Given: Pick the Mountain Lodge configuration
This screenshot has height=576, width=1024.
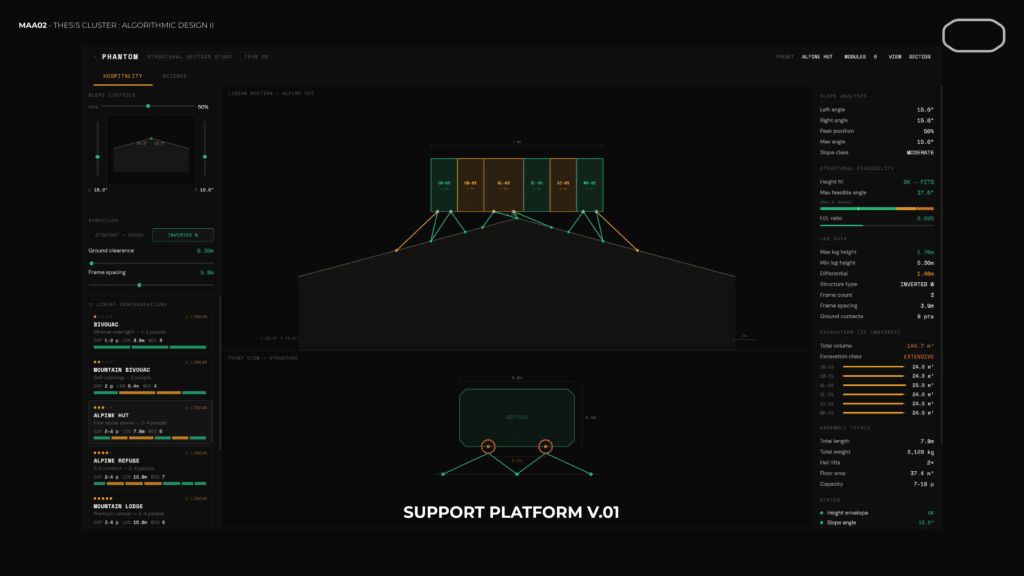Looking at the screenshot, I should click(150, 511).
